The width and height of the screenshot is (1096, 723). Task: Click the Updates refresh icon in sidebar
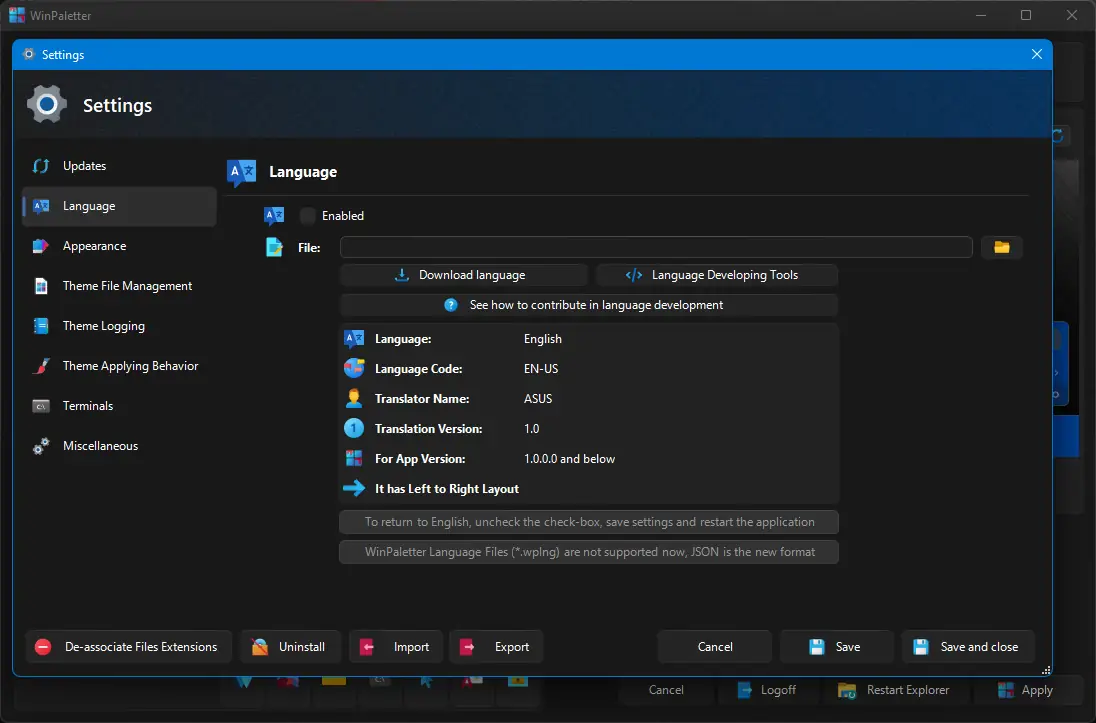[41, 166]
